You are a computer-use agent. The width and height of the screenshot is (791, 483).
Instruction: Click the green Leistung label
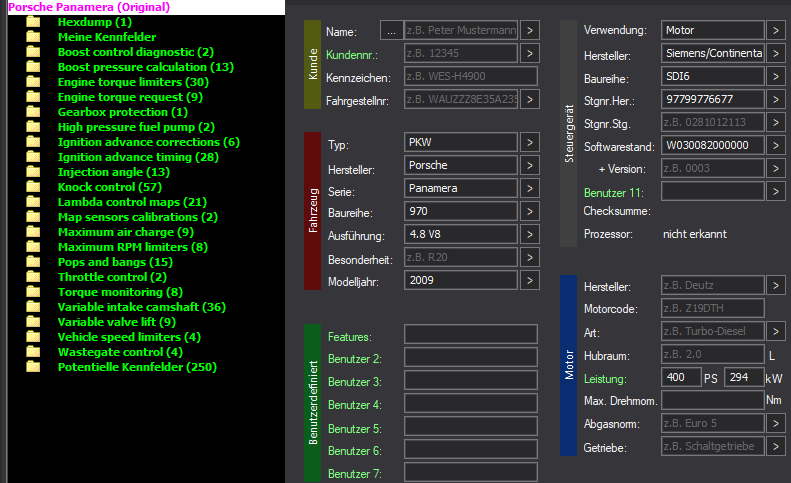605,379
